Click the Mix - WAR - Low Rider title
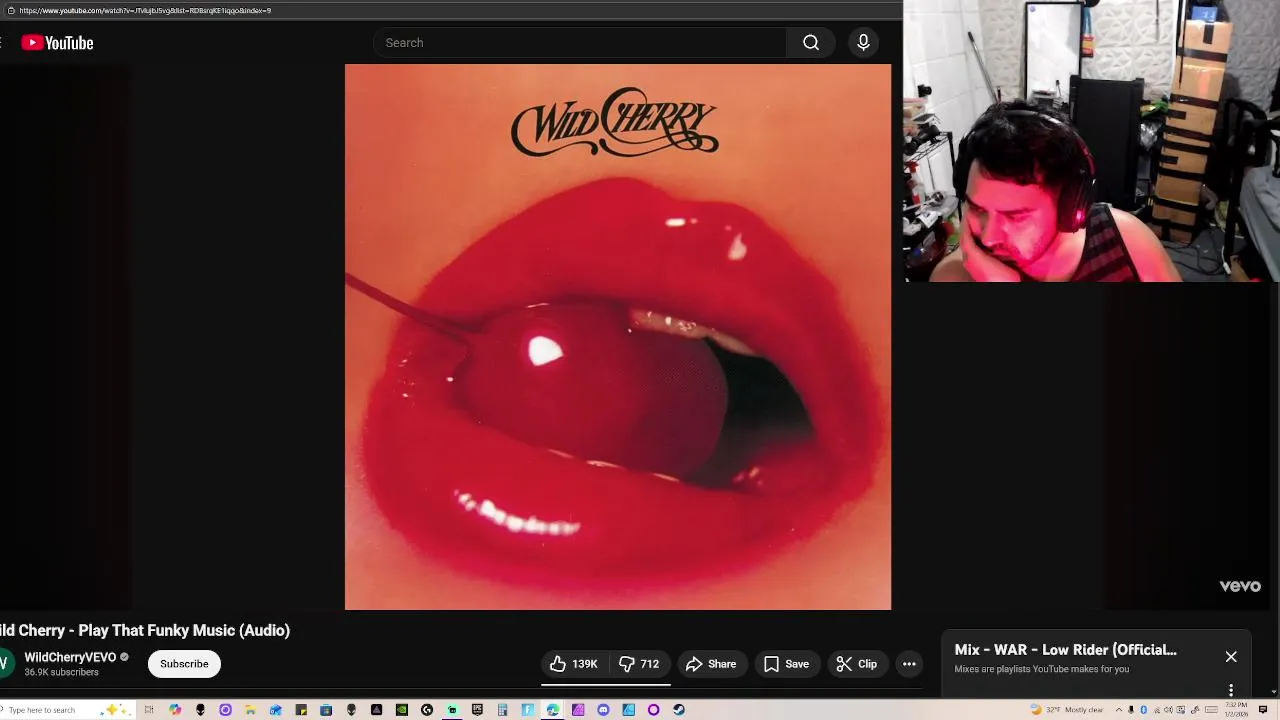This screenshot has height=720, width=1280. pos(1065,650)
